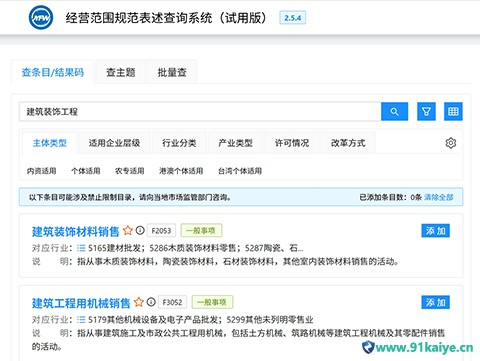Open the filter funnel icon
This screenshot has height=361, width=480.
click(426, 111)
